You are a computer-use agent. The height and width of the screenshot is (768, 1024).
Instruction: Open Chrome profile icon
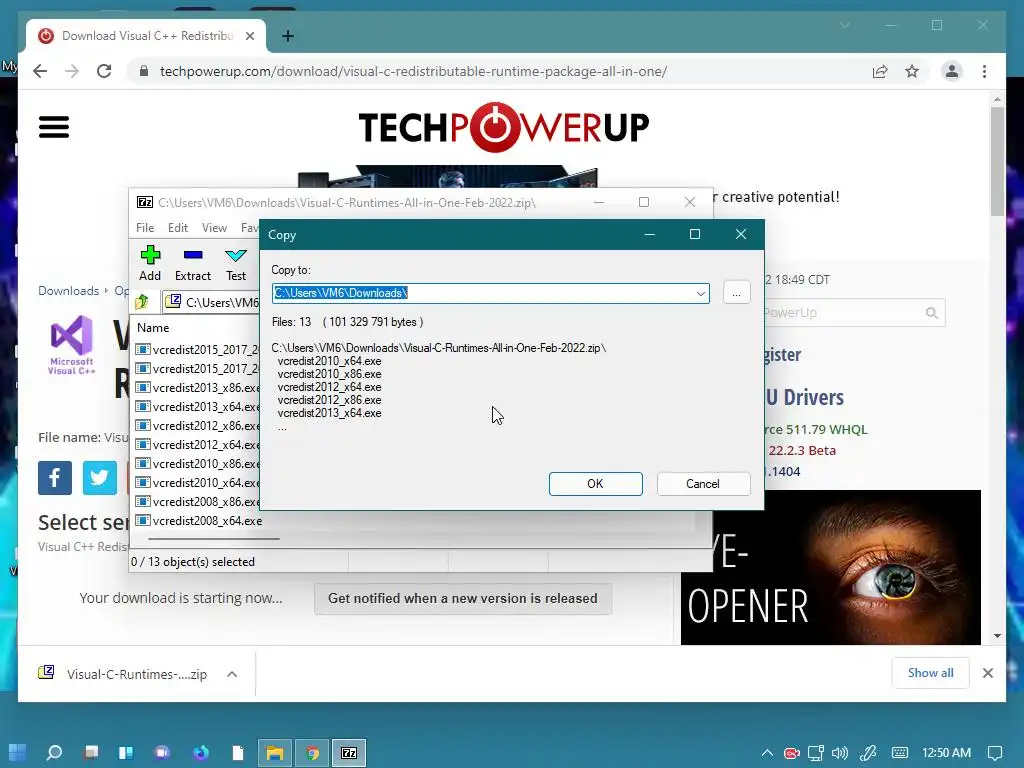952,71
